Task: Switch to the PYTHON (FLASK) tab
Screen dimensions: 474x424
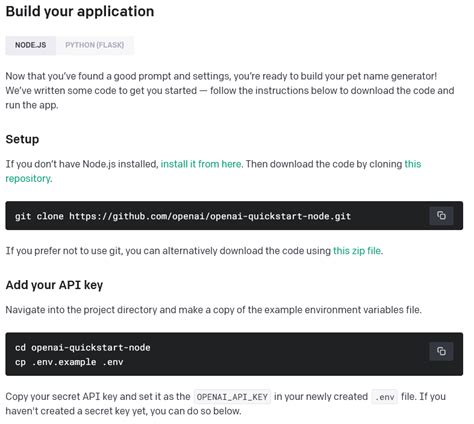Action: 95,45
